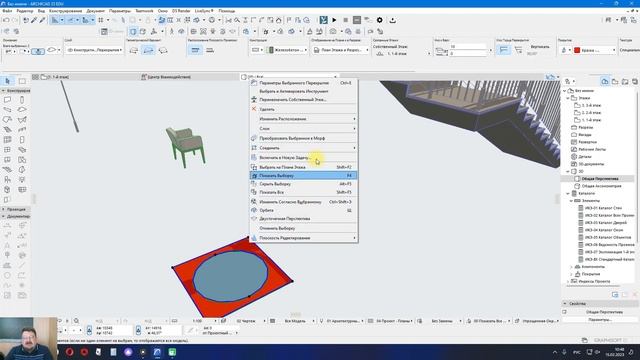Screen dimensions: 640x360
Task: Click the undo arrow icon
Action: pyautogui.click(x=6, y=20)
